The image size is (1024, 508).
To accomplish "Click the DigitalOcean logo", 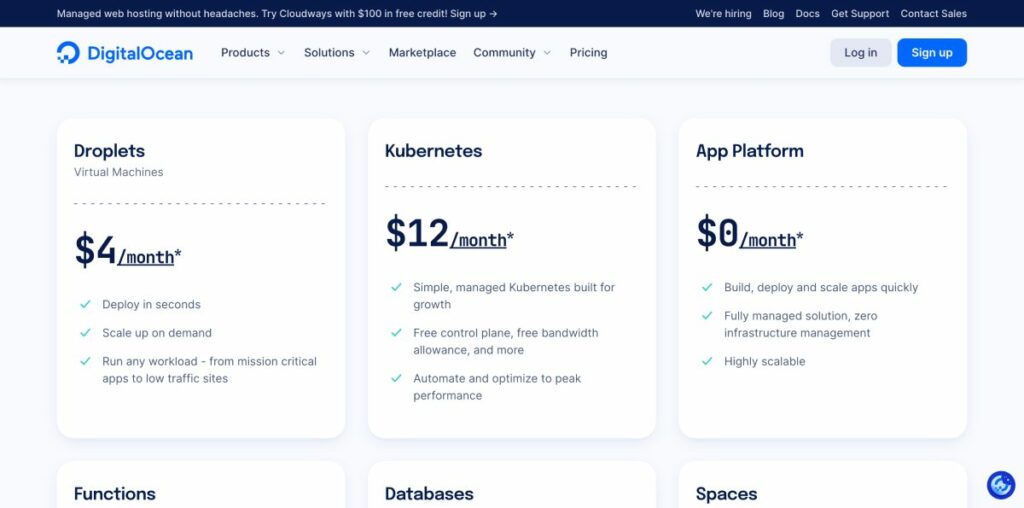I will [125, 53].
